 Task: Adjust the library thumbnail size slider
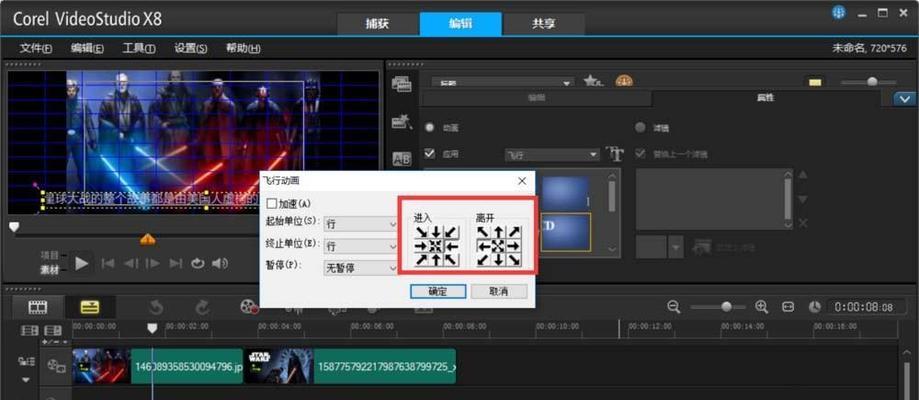[x=872, y=82]
